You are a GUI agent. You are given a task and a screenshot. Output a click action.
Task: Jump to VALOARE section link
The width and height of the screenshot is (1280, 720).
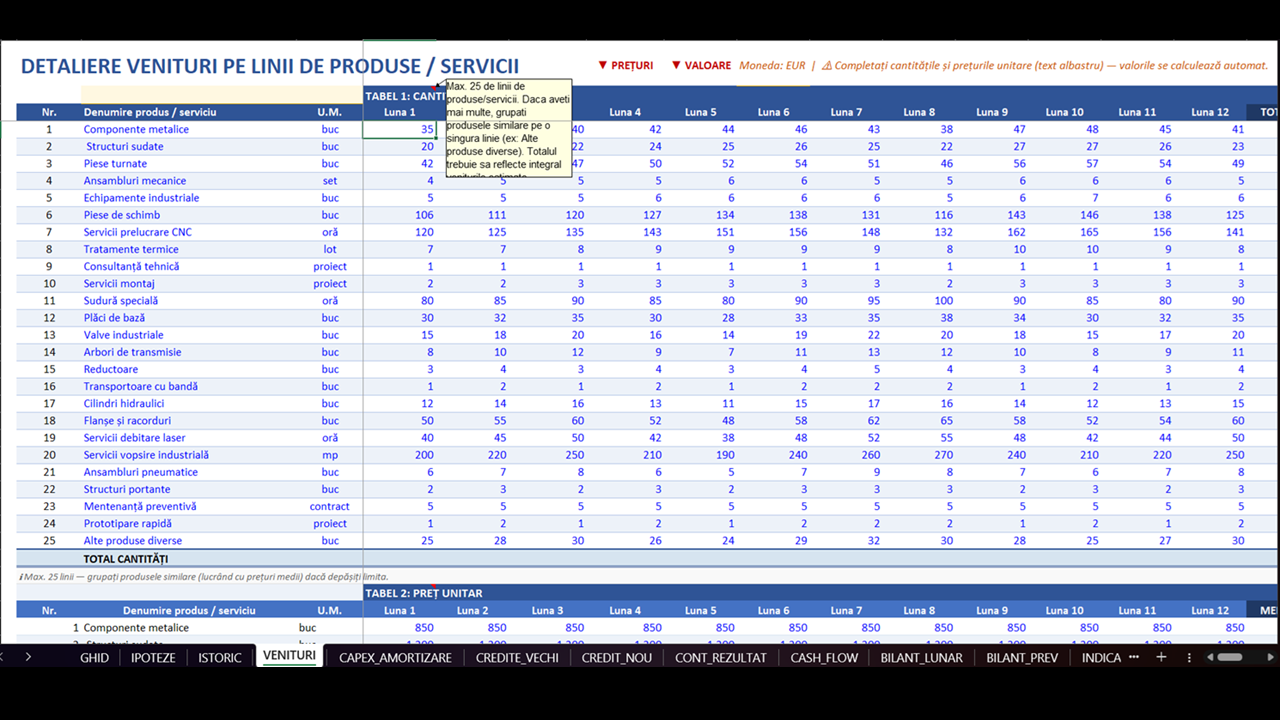click(701, 66)
